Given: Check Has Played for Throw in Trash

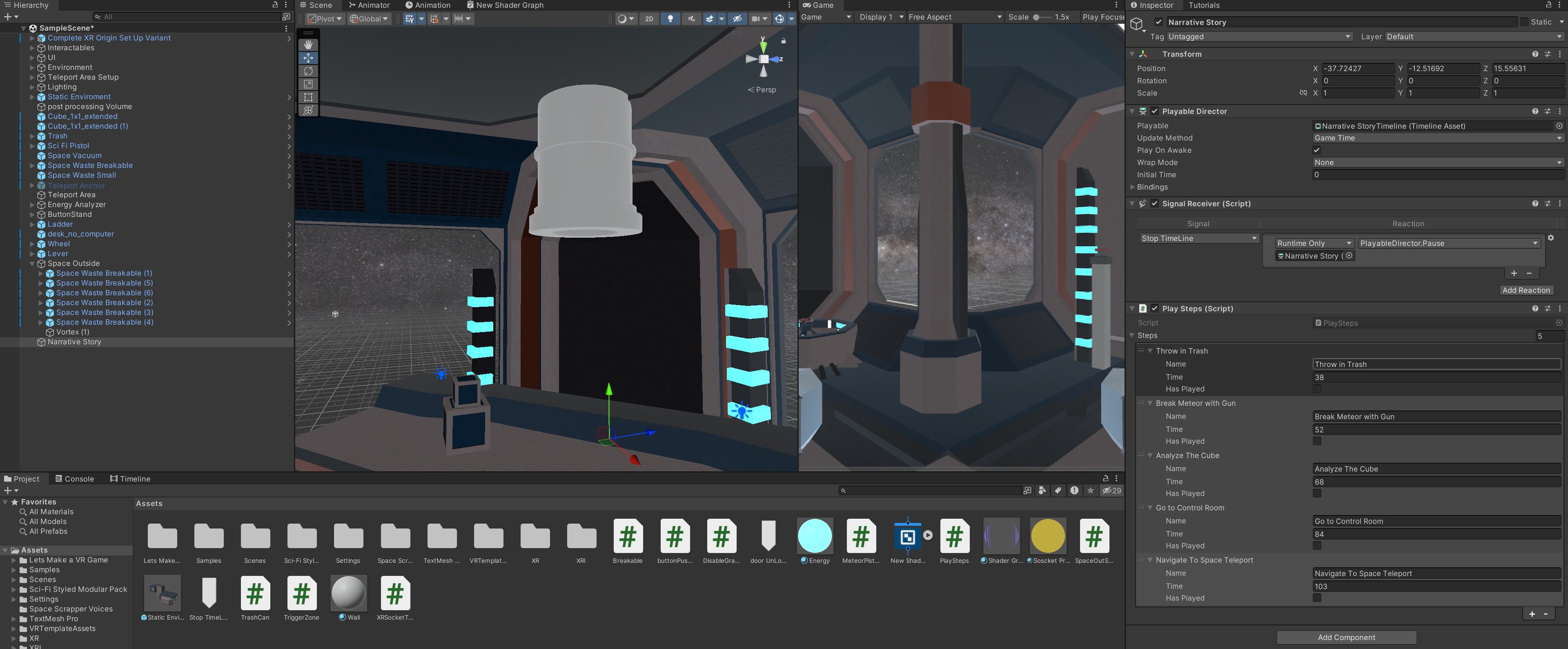Looking at the screenshot, I should tap(1316, 389).
